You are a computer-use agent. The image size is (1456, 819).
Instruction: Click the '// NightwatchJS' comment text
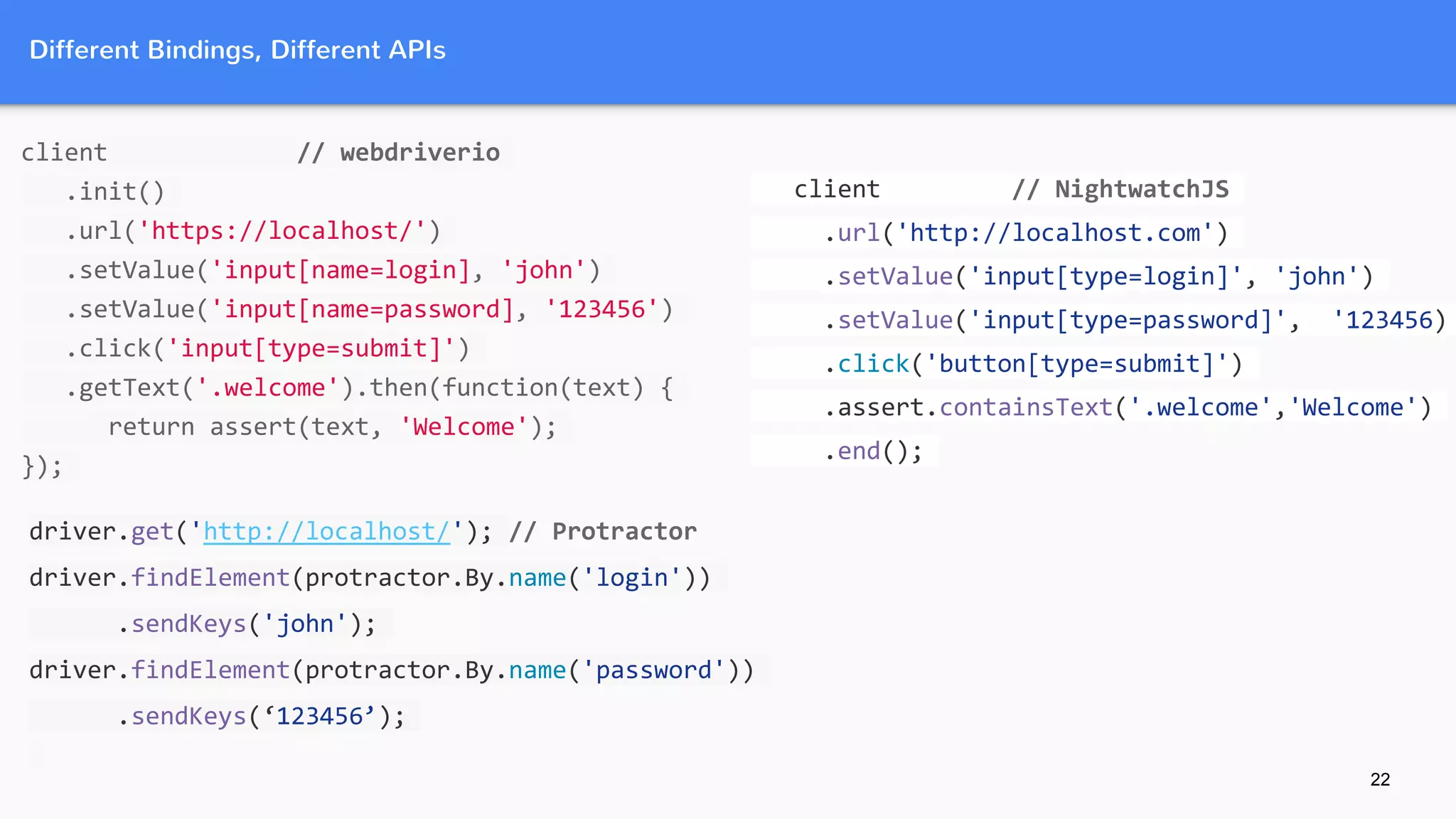[1120, 190]
